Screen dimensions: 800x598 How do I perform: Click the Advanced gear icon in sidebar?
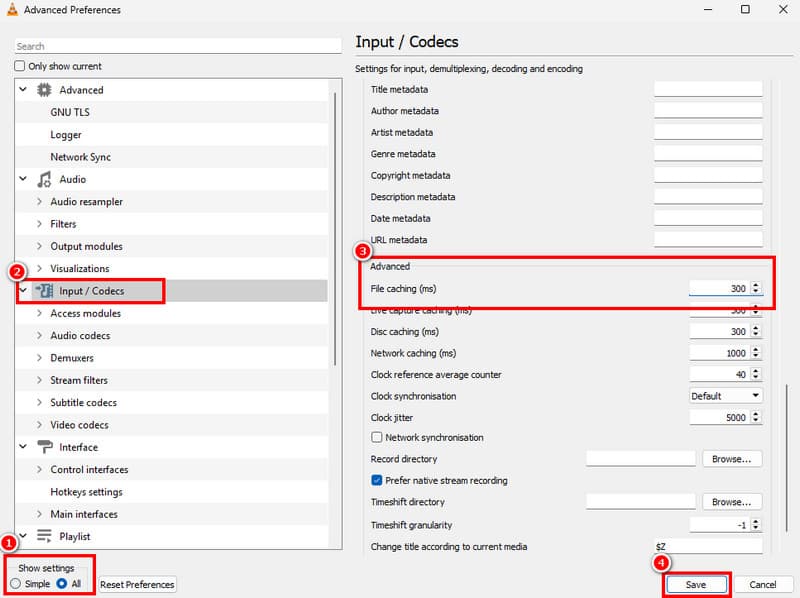[x=42, y=89]
